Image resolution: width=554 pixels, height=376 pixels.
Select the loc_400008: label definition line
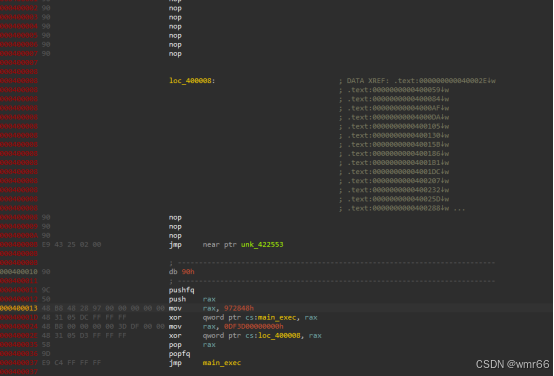click(x=192, y=81)
